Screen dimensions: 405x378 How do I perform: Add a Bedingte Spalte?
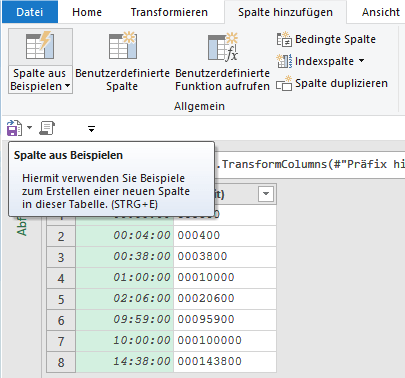pos(326,39)
